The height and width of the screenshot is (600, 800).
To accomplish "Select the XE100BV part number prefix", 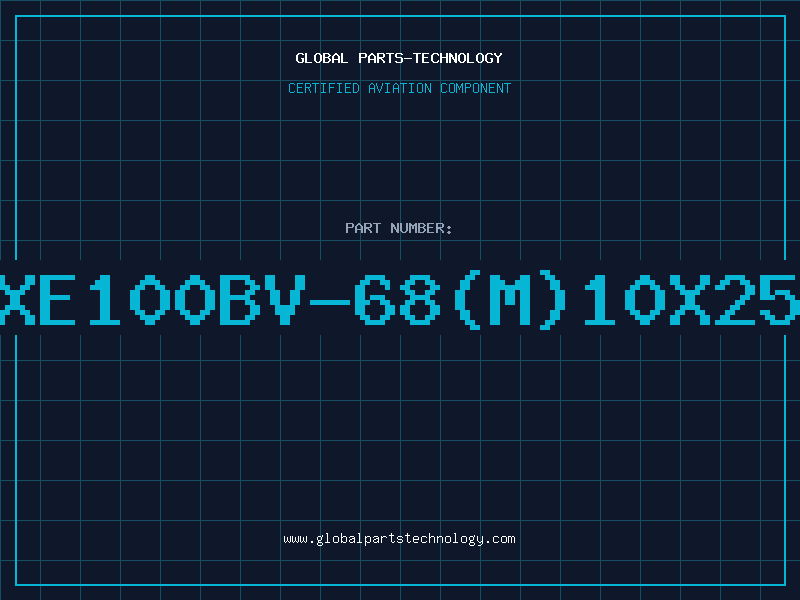I will point(153,299).
